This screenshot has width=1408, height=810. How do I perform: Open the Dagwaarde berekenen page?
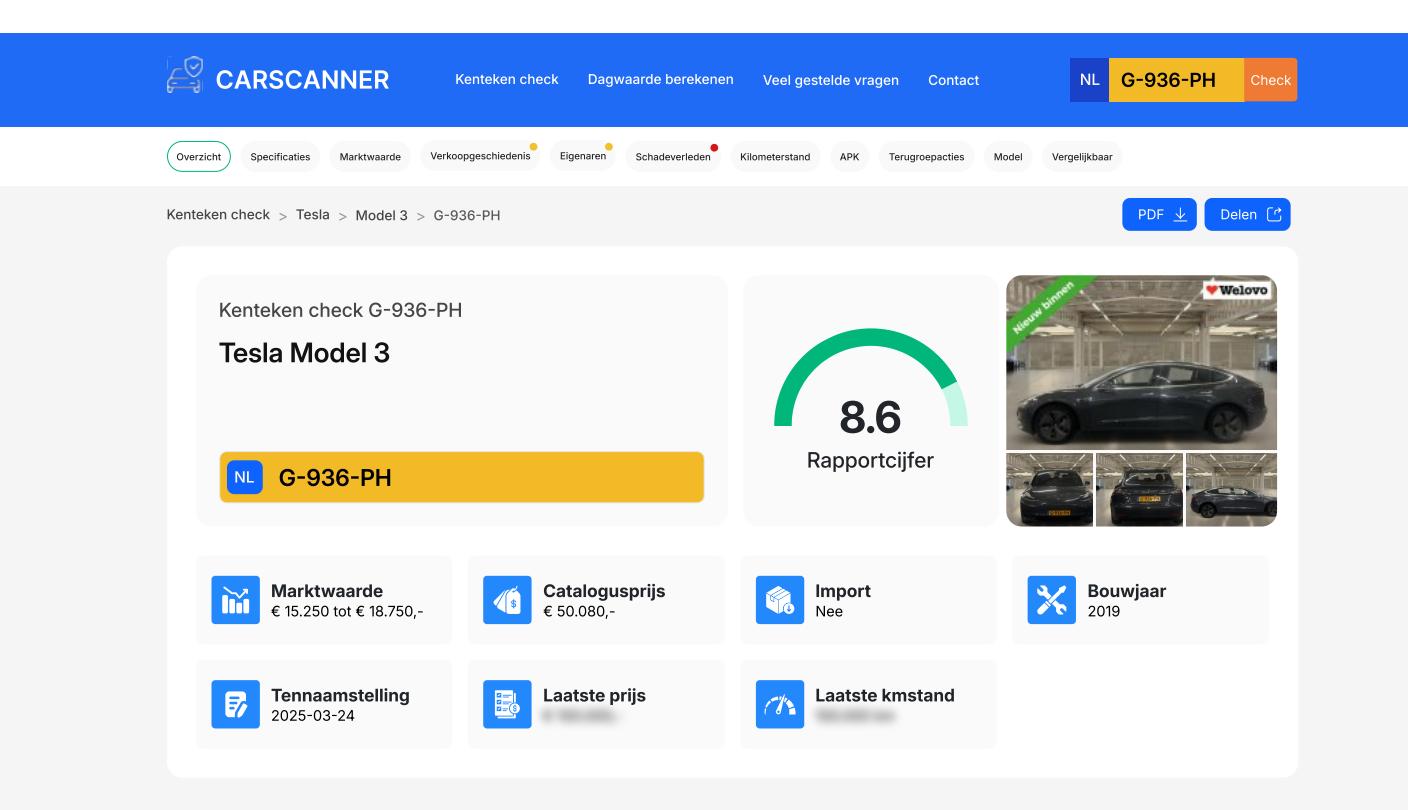point(660,80)
